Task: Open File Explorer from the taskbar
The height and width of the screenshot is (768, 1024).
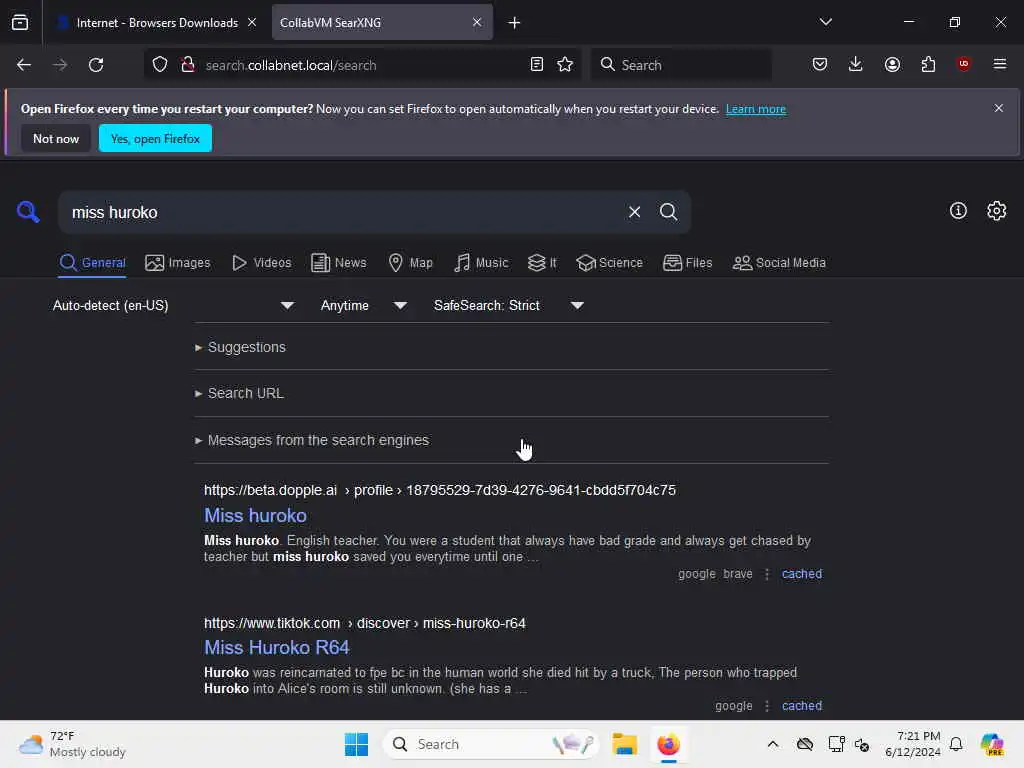Action: coord(624,744)
